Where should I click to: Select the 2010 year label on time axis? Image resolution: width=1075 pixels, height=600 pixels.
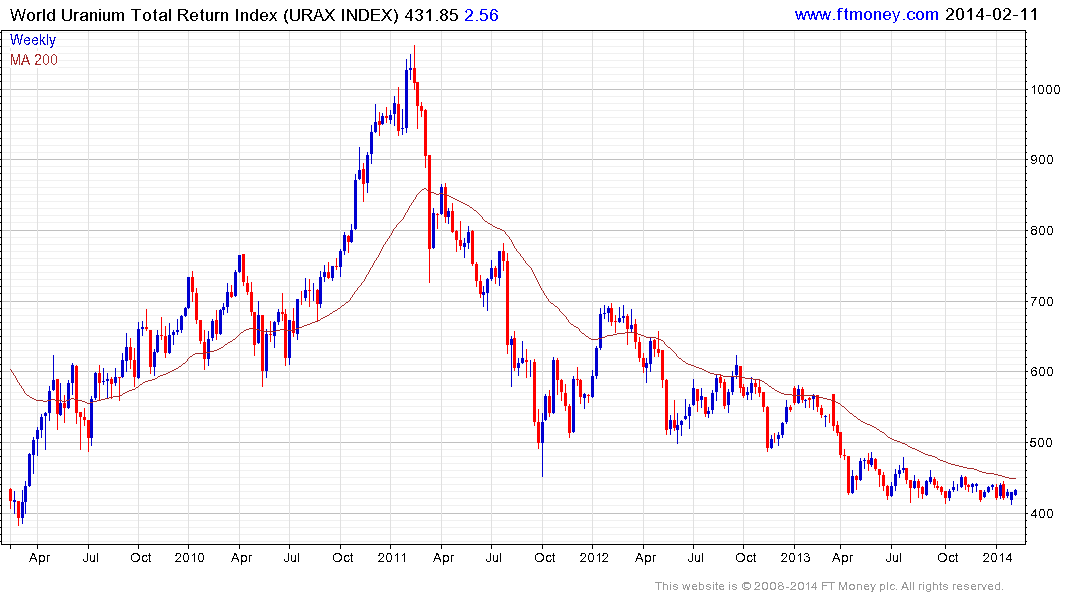pos(189,557)
